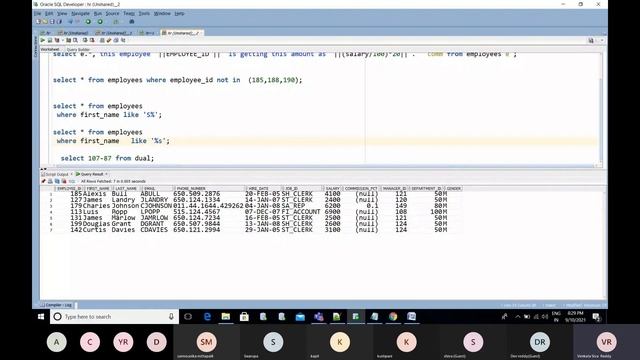Click the pin icon in Query Result toolbar

(43, 181)
